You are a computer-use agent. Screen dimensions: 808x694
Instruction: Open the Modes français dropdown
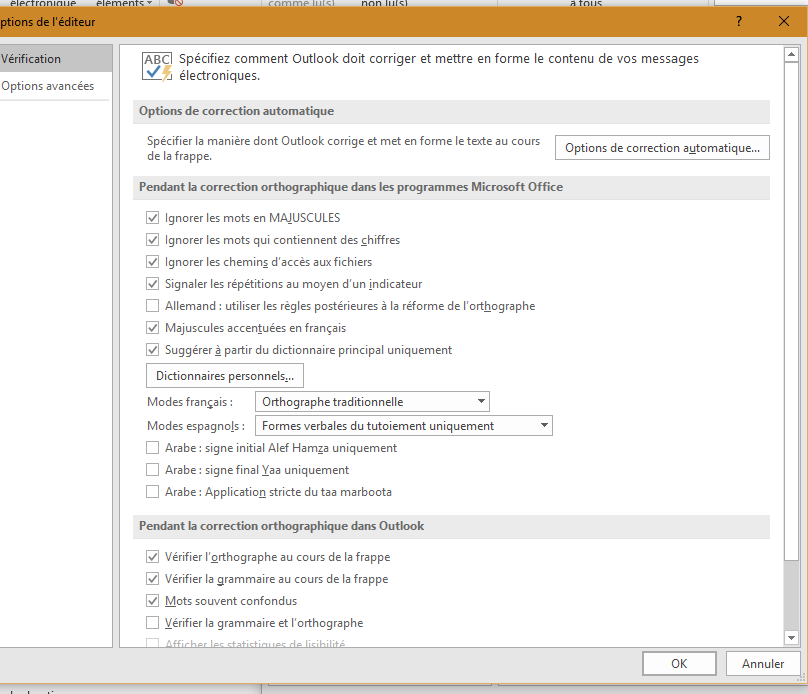[x=372, y=402]
